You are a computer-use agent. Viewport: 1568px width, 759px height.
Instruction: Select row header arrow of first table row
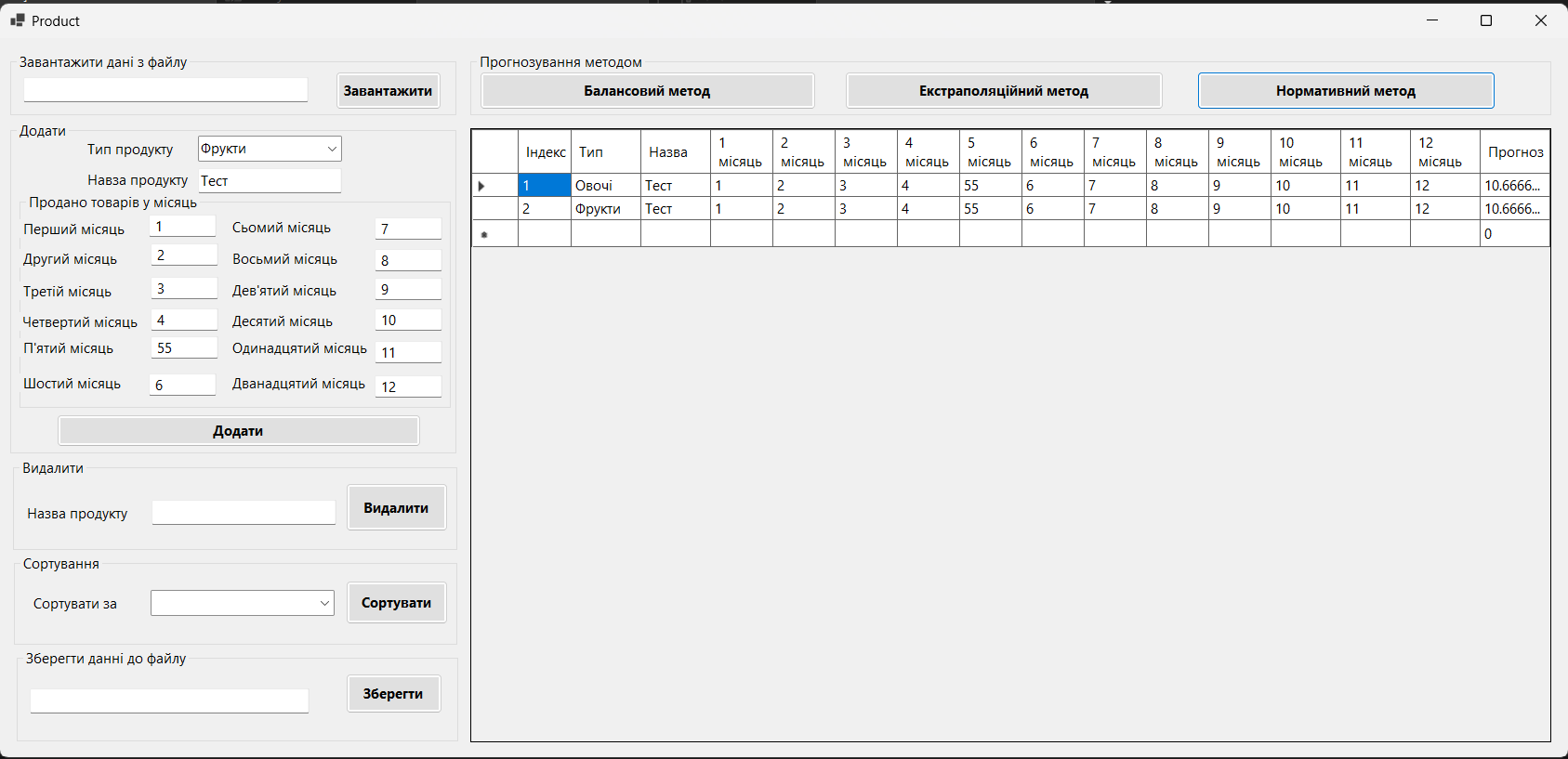tap(494, 186)
